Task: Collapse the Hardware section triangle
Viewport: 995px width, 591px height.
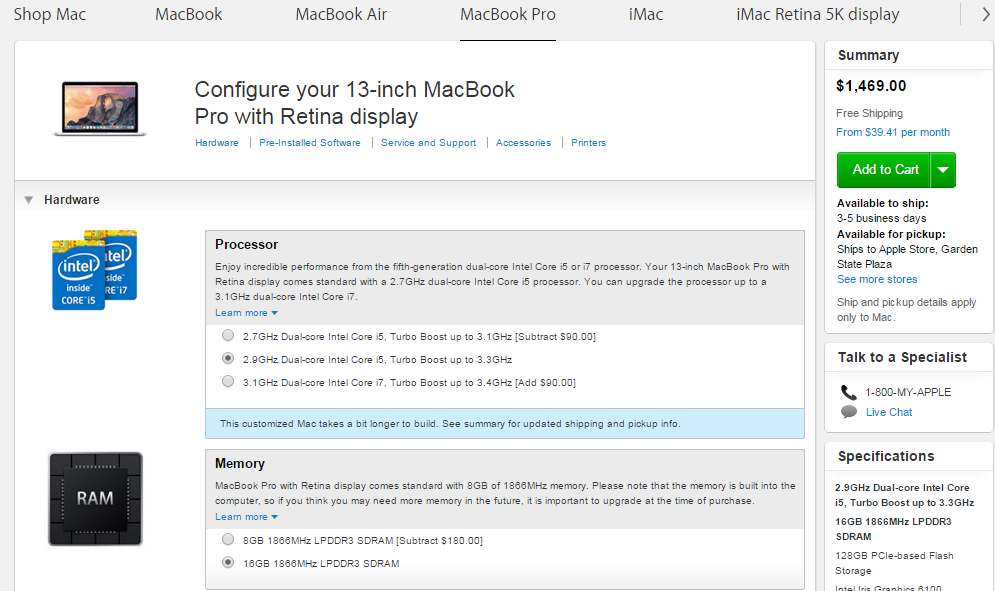Action: 29,200
